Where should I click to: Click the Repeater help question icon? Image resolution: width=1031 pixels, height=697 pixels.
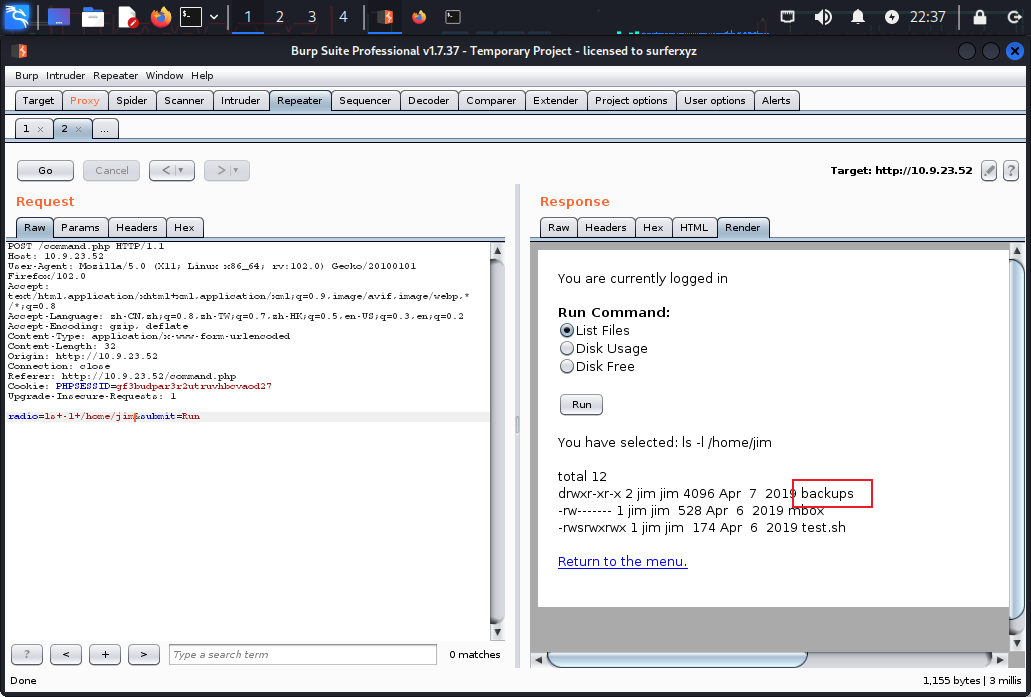click(1011, 170)
